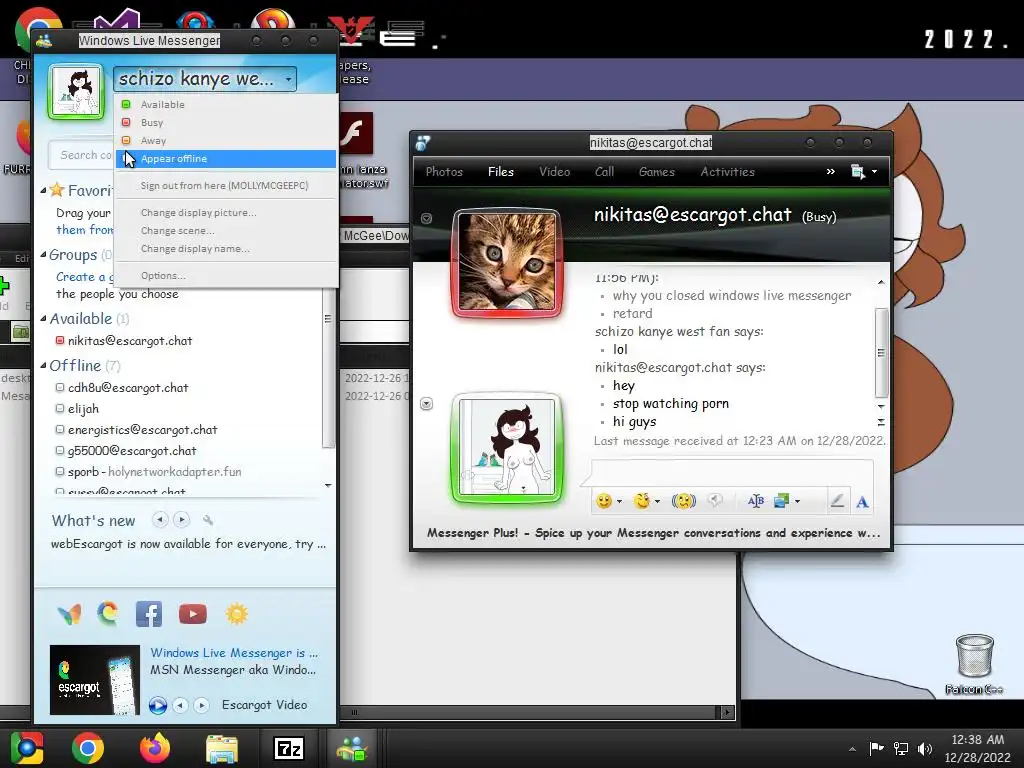Click the chat conversation scrollbar
Viewport: 1024px width, 768px height.
click(x=881, y=353)
